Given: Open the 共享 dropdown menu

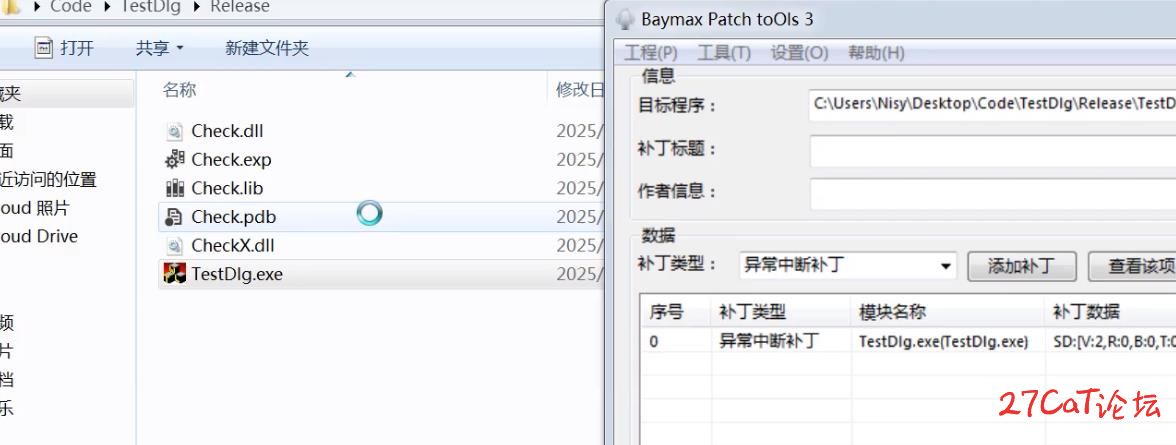Looking at the screenshot, I should point(160,47).
